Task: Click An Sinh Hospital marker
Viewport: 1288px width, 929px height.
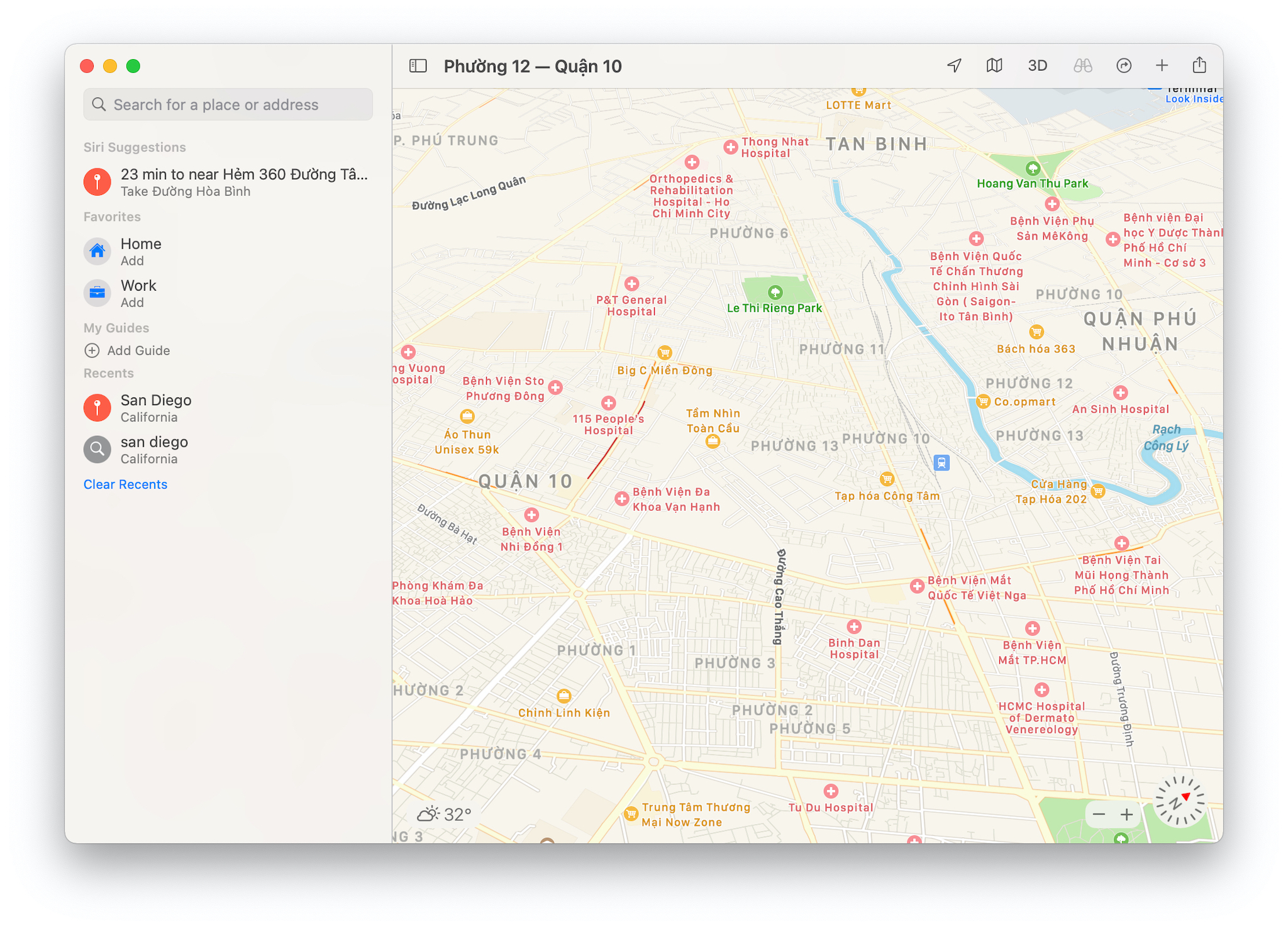Action: [1120, 393]
